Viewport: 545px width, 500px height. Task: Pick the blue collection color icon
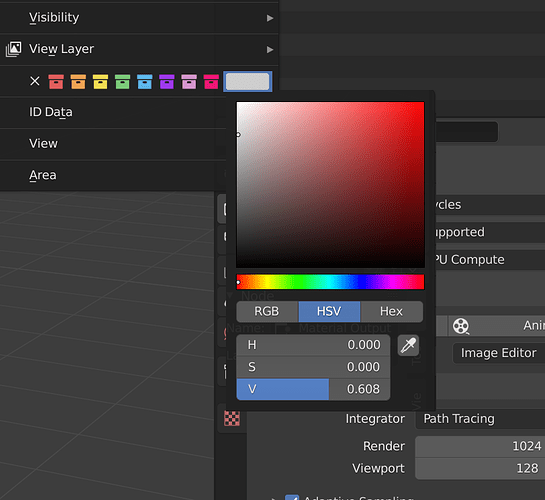[x=145, y=82]
